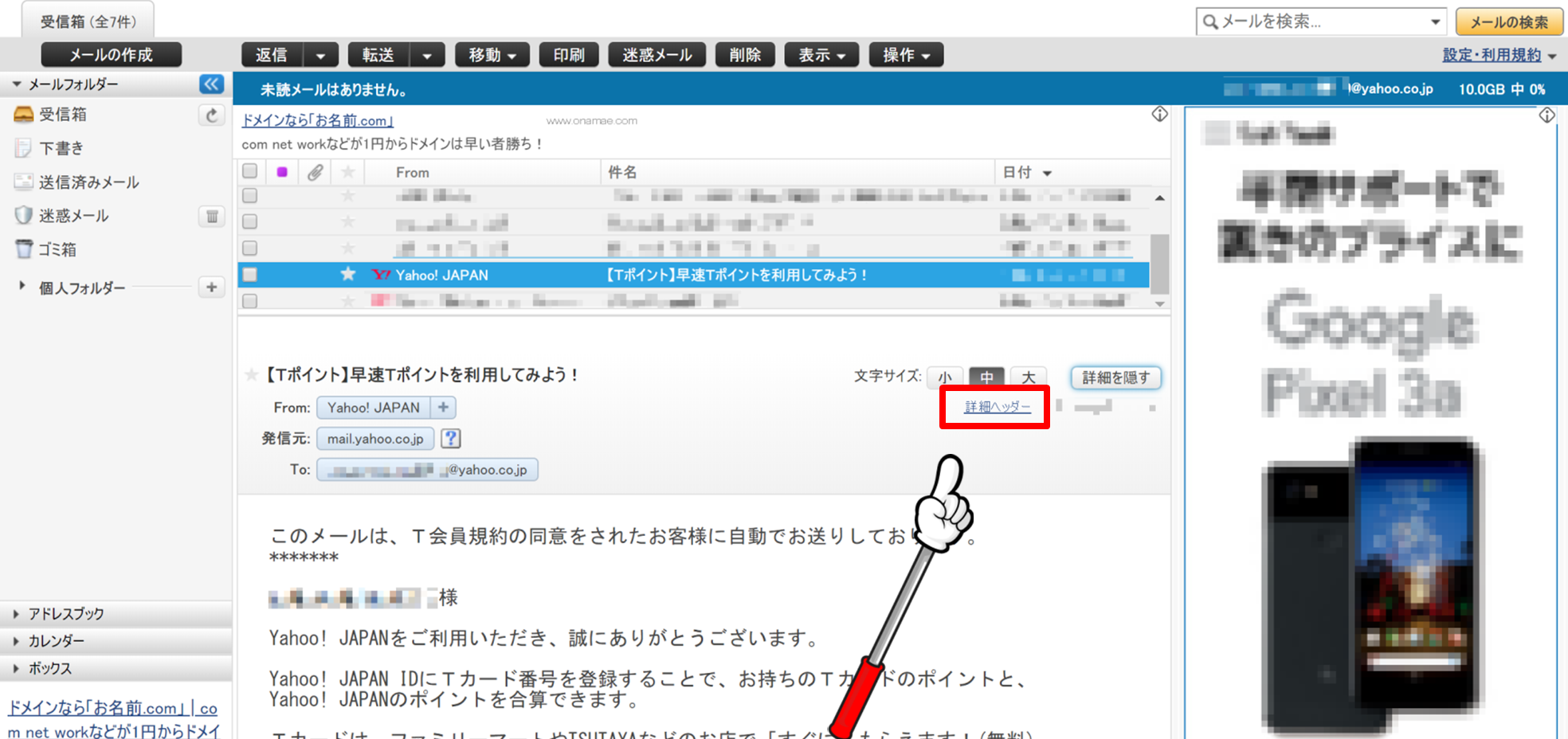1568x739 pixels.
Task: Click the mail list scrollbar up arrow
Action: (x=1160, y=198)
